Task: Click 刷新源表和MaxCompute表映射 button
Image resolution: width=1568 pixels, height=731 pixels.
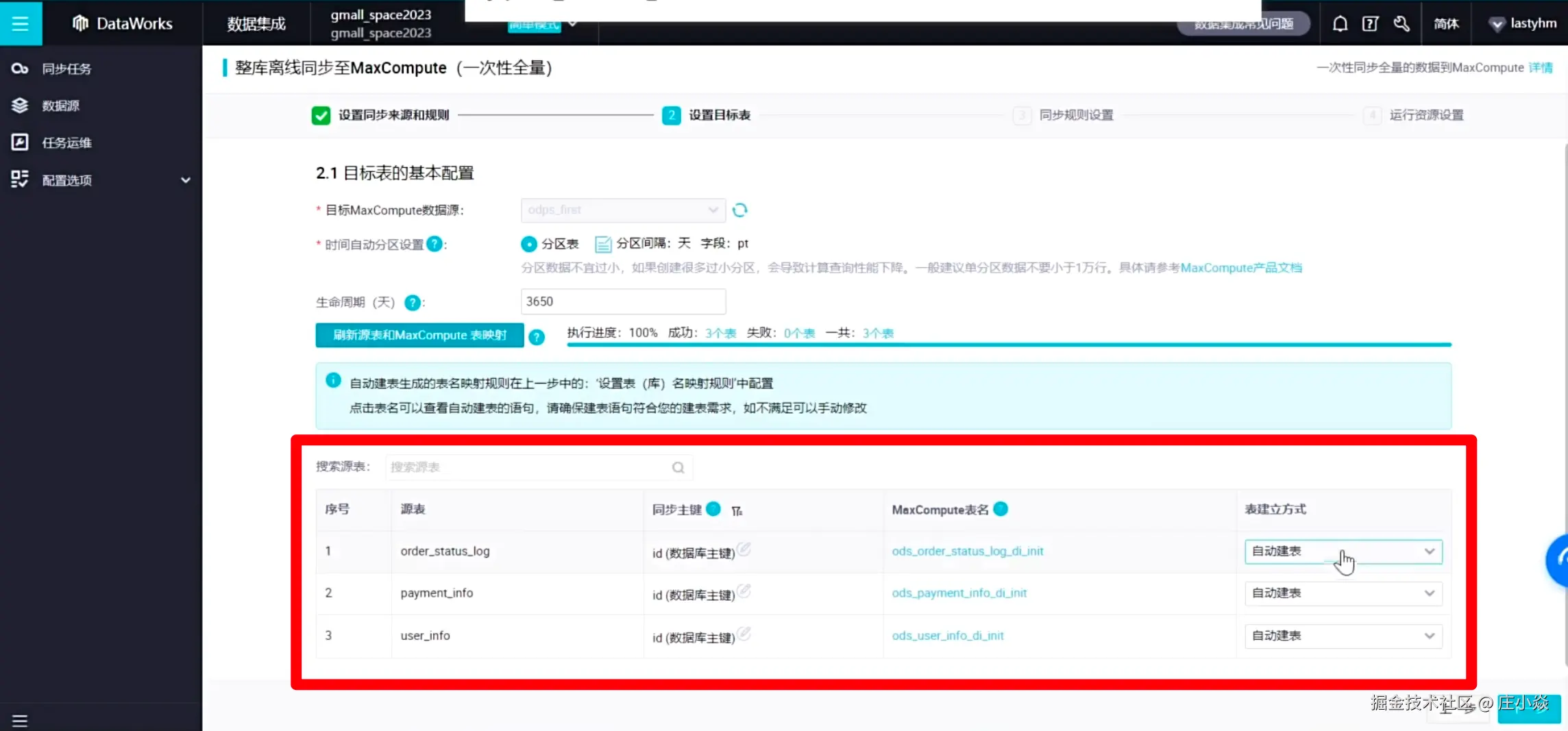Action: point(419,335)
